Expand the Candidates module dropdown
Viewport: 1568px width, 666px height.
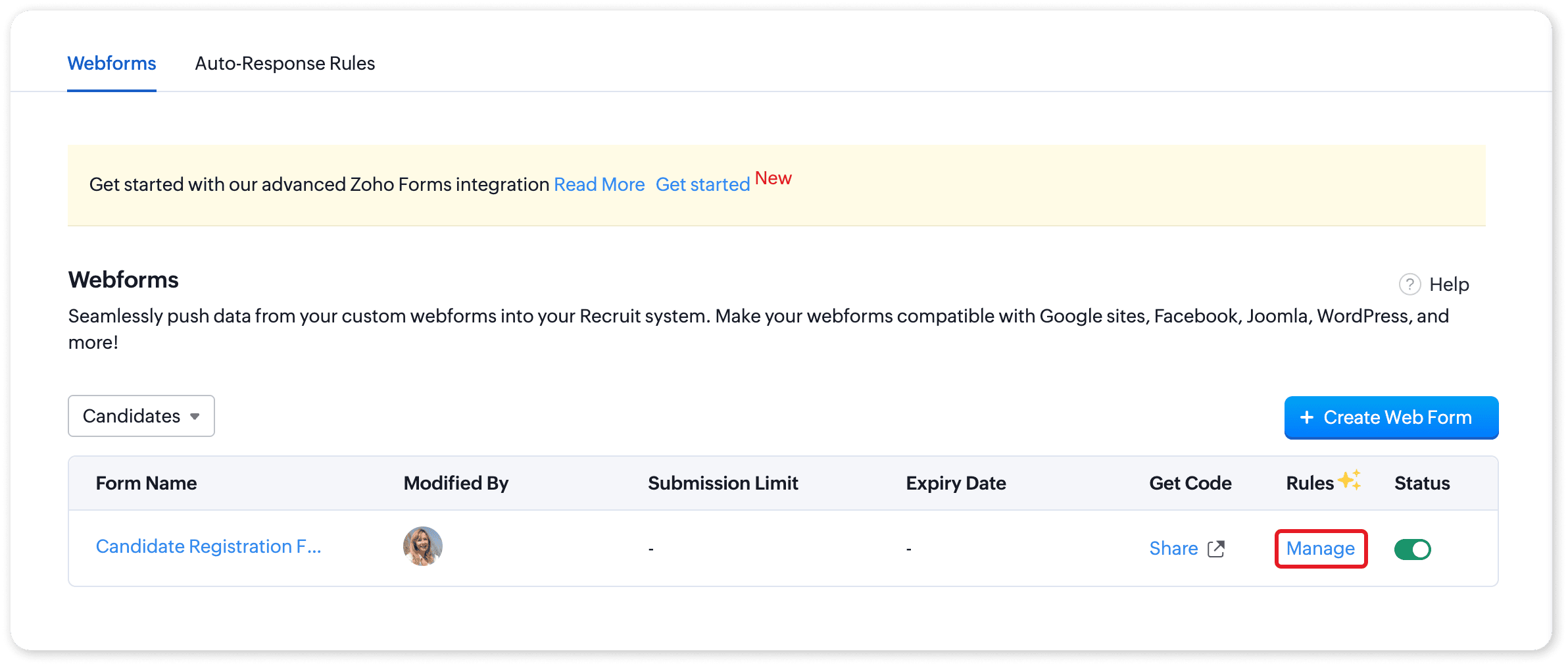click(x=141, y=416)
